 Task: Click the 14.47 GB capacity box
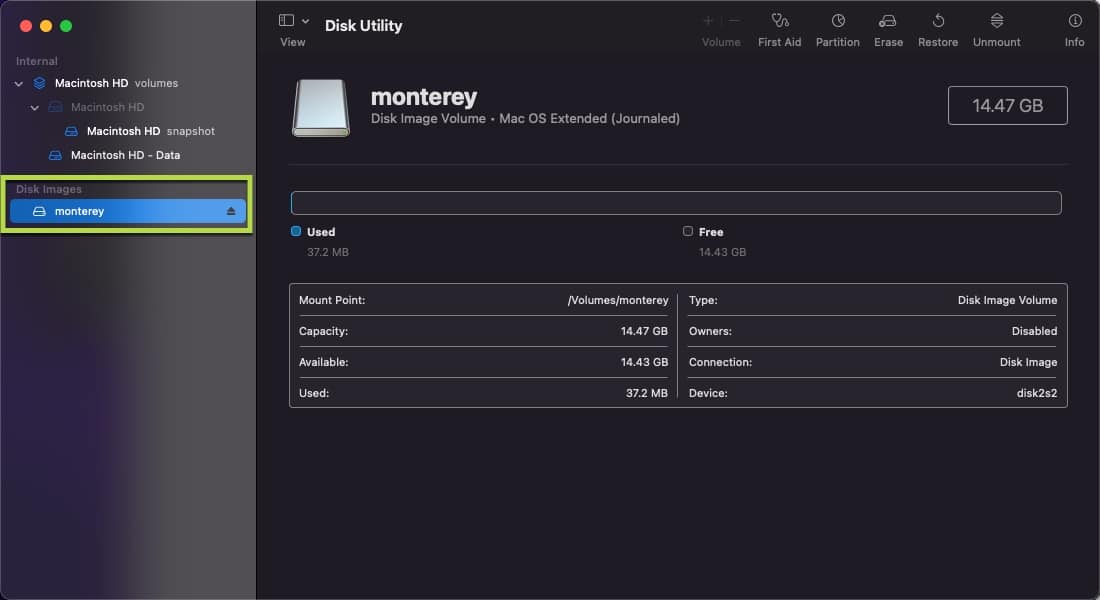click(x=1007, y=105)
